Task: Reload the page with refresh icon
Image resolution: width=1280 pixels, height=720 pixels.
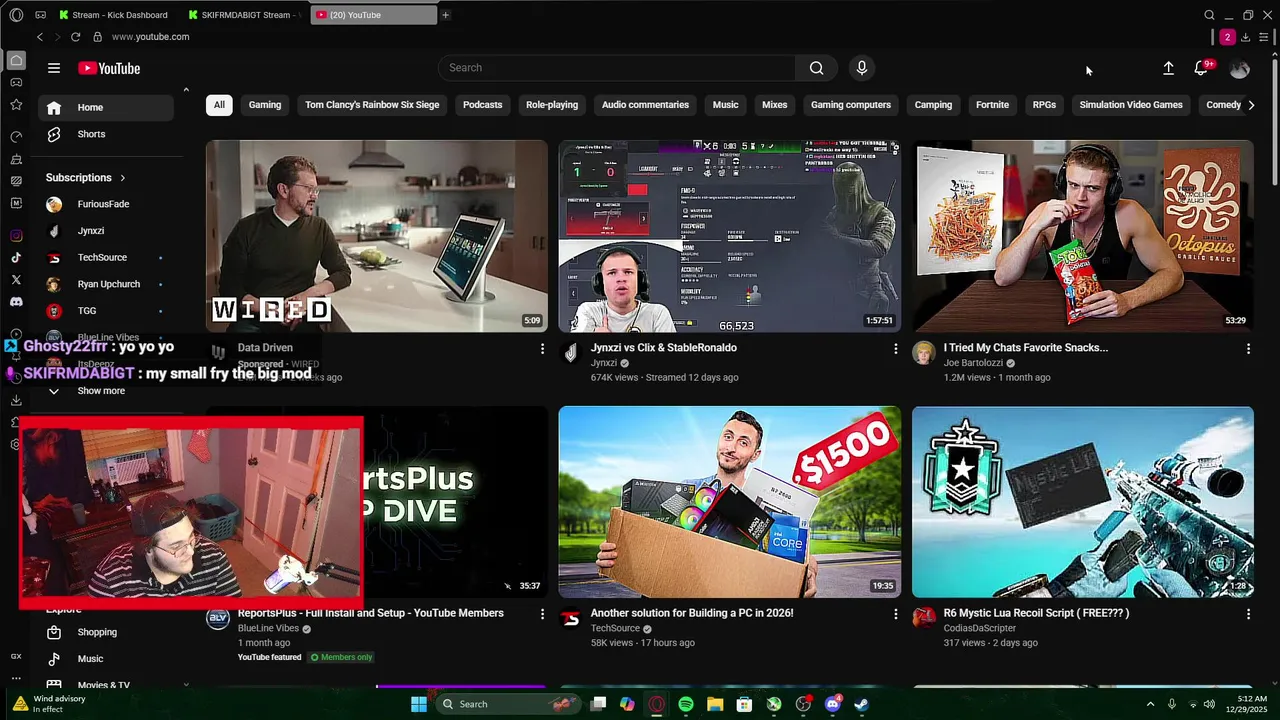Action: coord(75,37)
